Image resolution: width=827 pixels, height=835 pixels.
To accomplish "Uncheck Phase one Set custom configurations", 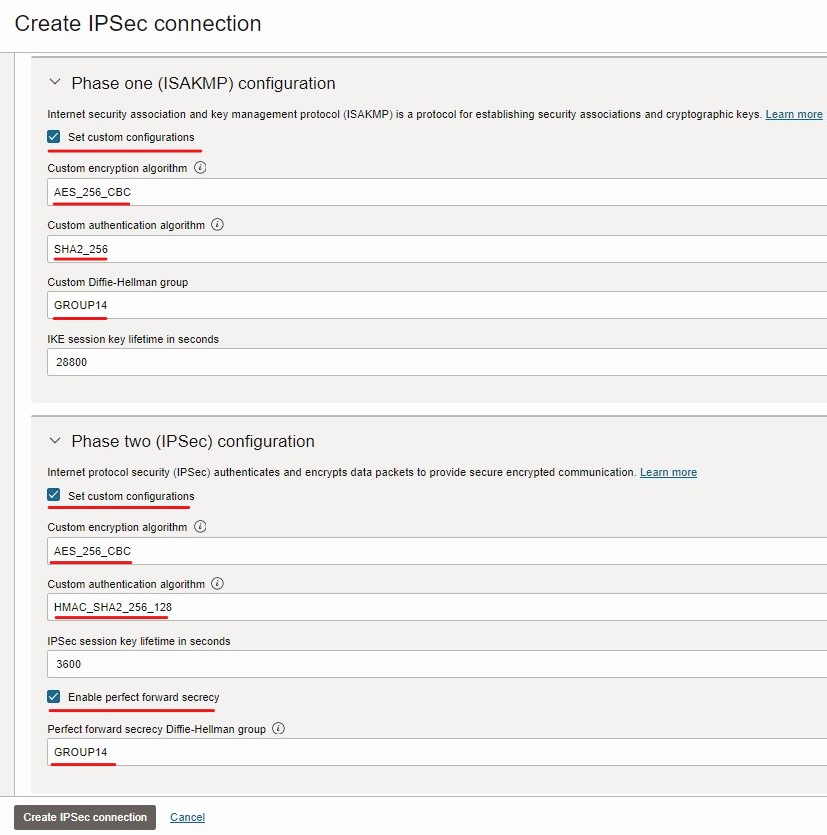I will click(x=54, y=137).
